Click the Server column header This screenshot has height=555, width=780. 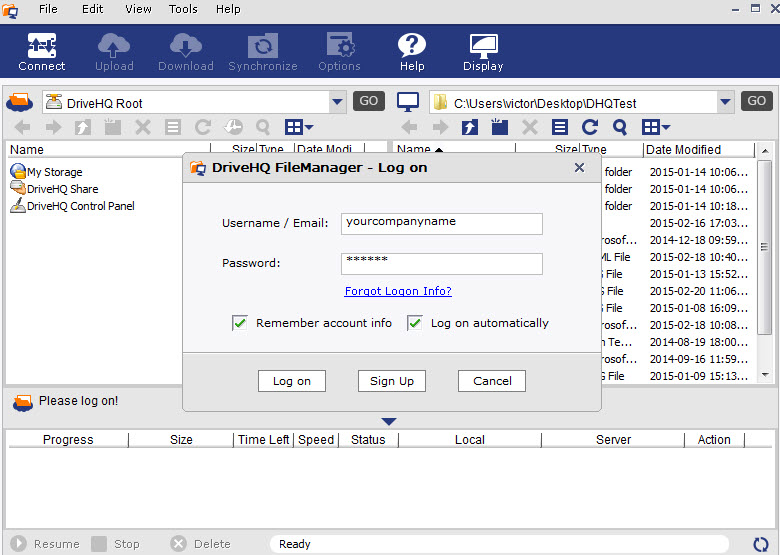(613, 440)
